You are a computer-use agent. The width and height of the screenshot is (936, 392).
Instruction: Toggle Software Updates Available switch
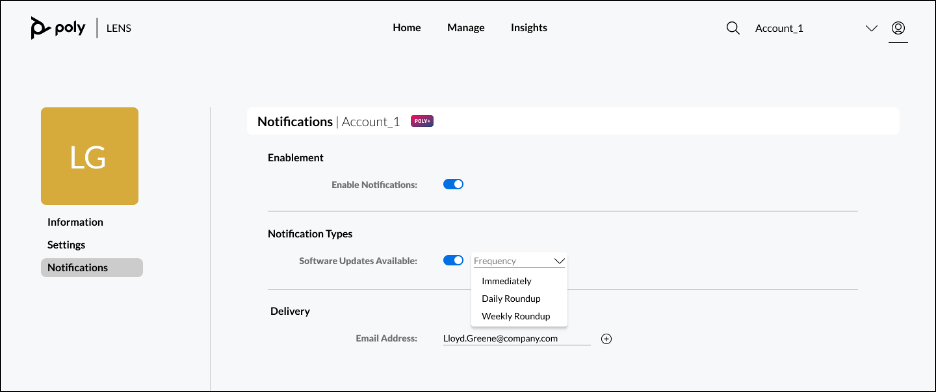pyautogui.click(x=453, y=260)
